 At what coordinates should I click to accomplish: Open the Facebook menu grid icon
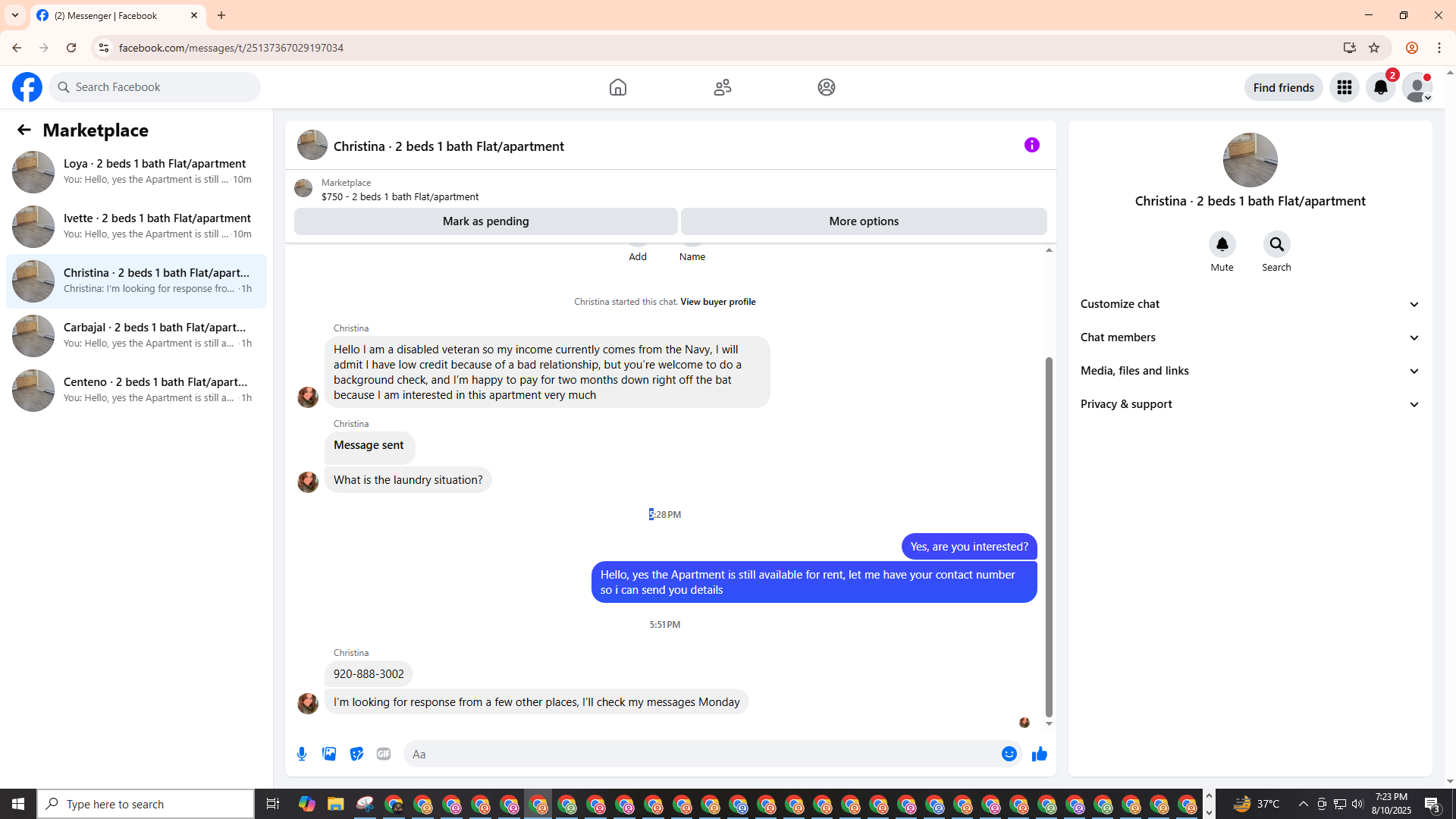tap(1344, 87)
